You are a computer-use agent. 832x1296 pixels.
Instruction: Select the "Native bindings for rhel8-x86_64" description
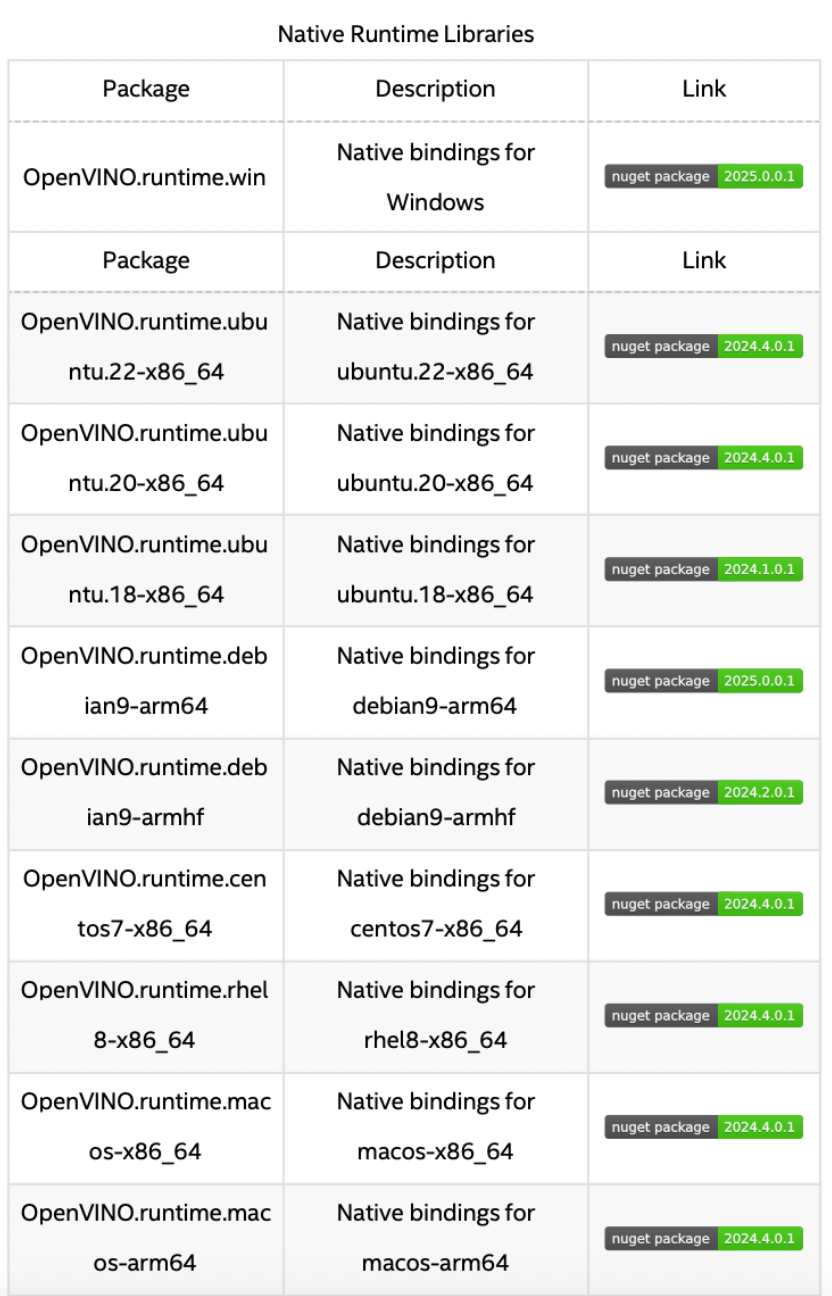[435, 1016]
